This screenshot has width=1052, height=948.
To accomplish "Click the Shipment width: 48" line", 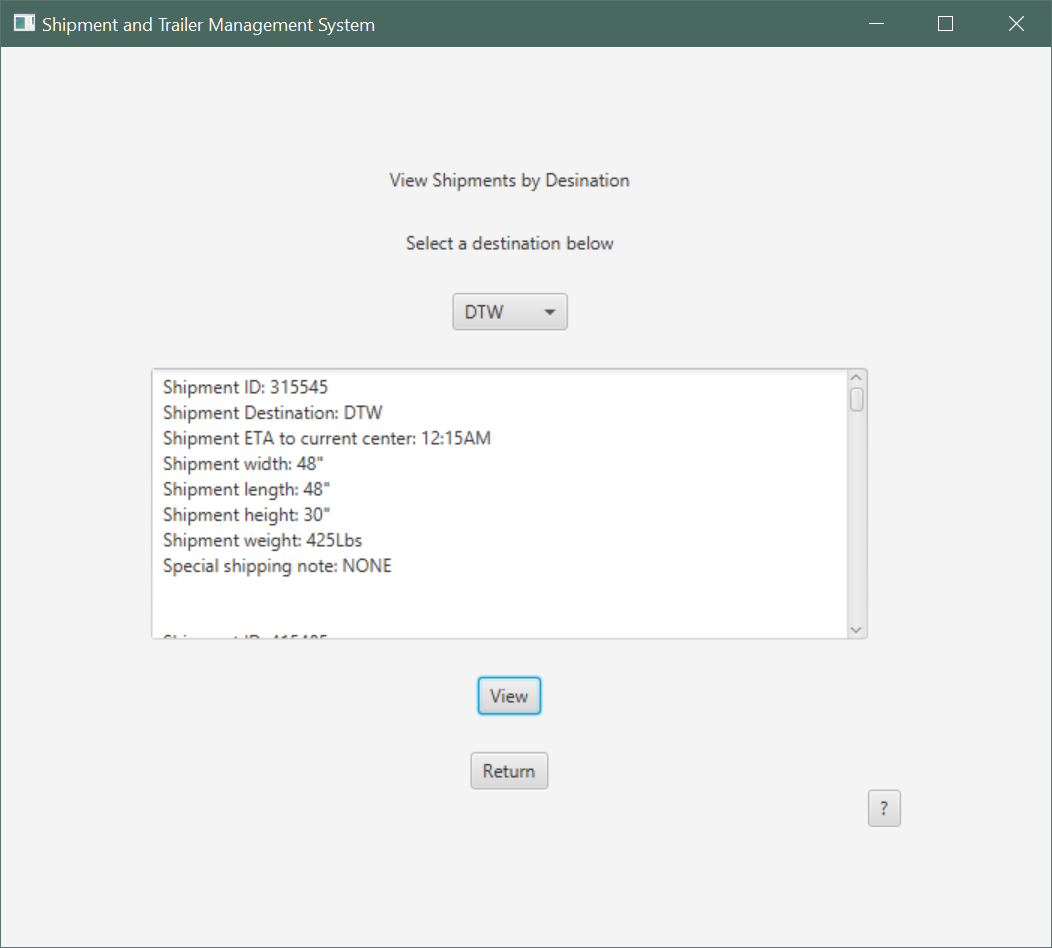I will click(x=243, y=464).
